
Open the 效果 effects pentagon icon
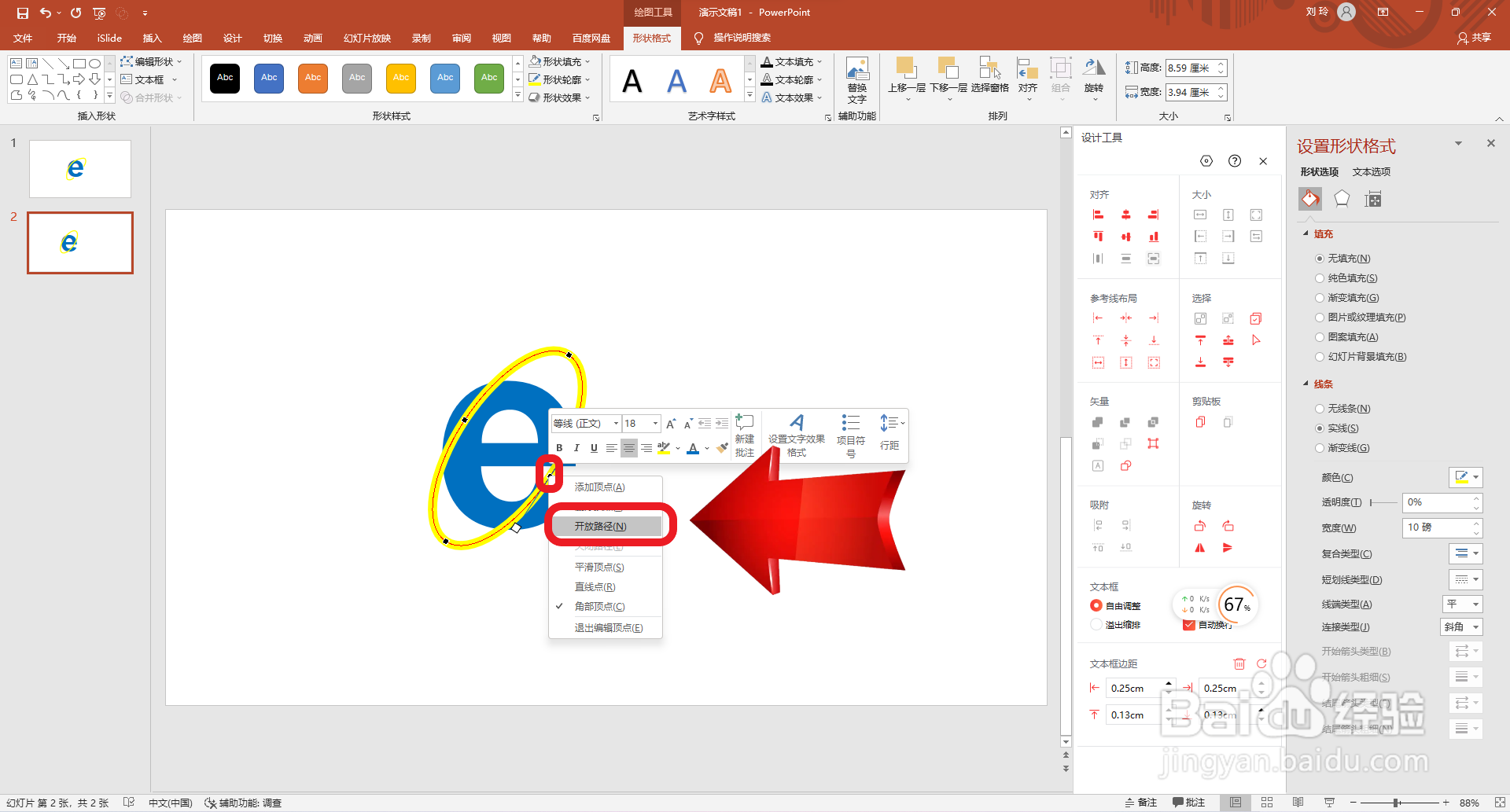[1342, 199]
